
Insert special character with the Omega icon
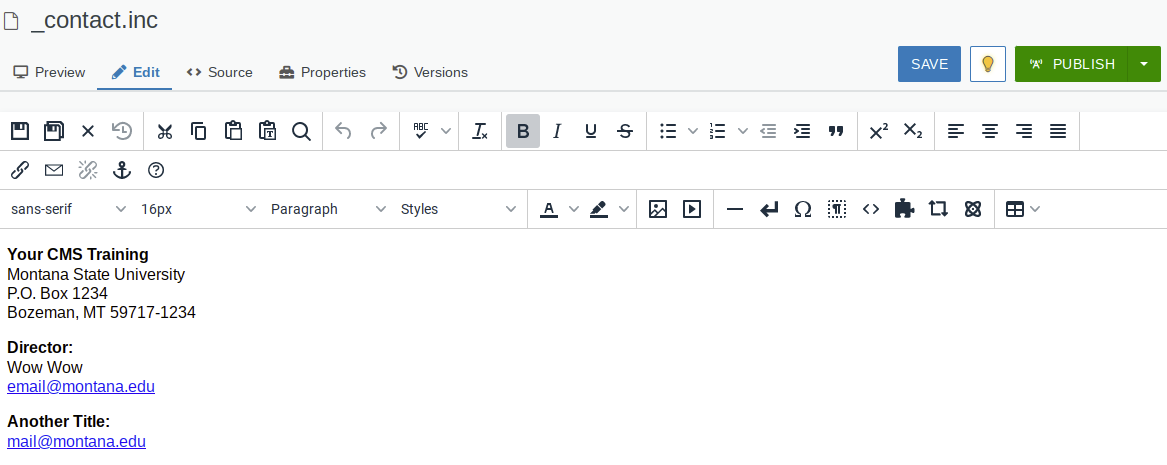tap(802, 209)
